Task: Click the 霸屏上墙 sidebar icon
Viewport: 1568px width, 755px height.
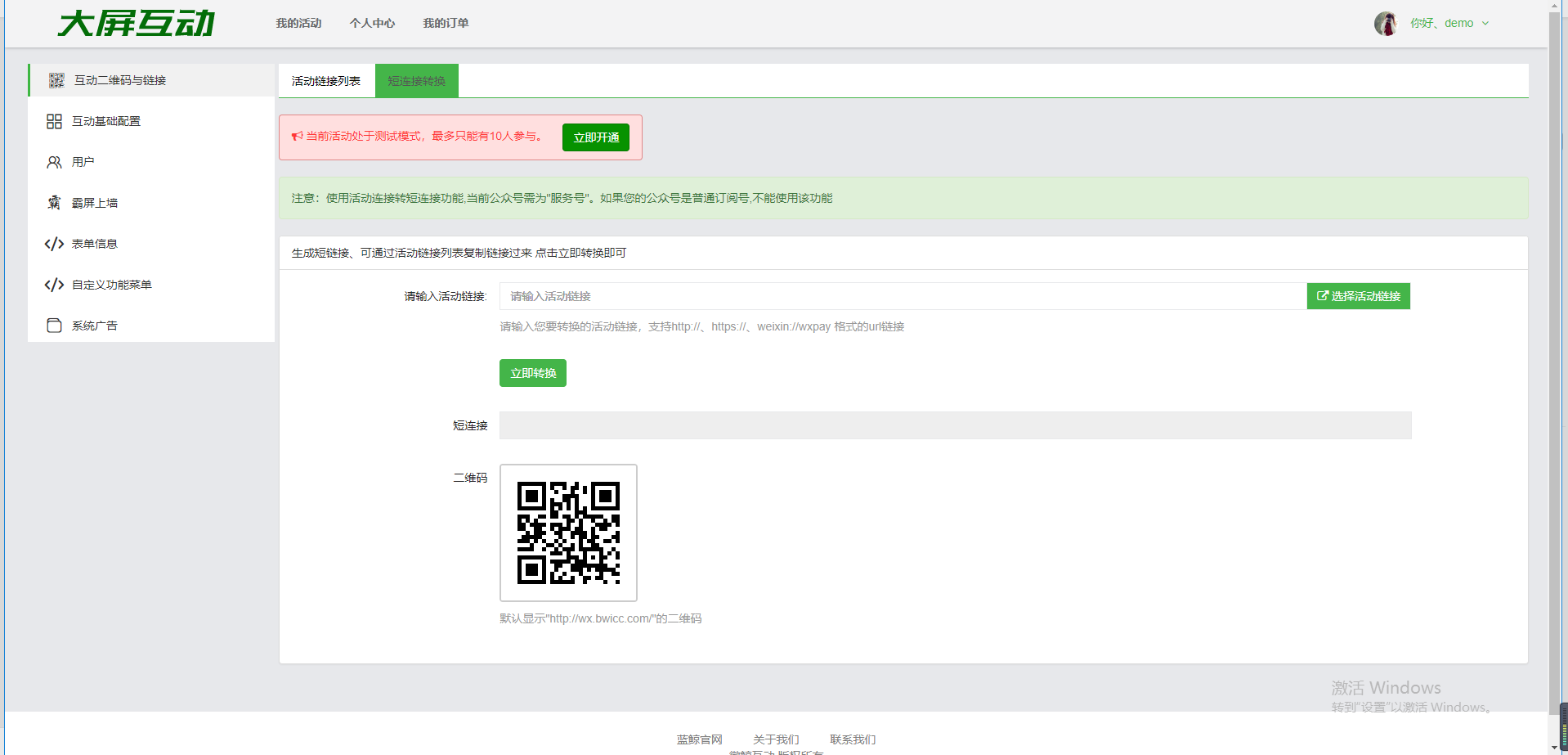Action: [x=54, y=203]
